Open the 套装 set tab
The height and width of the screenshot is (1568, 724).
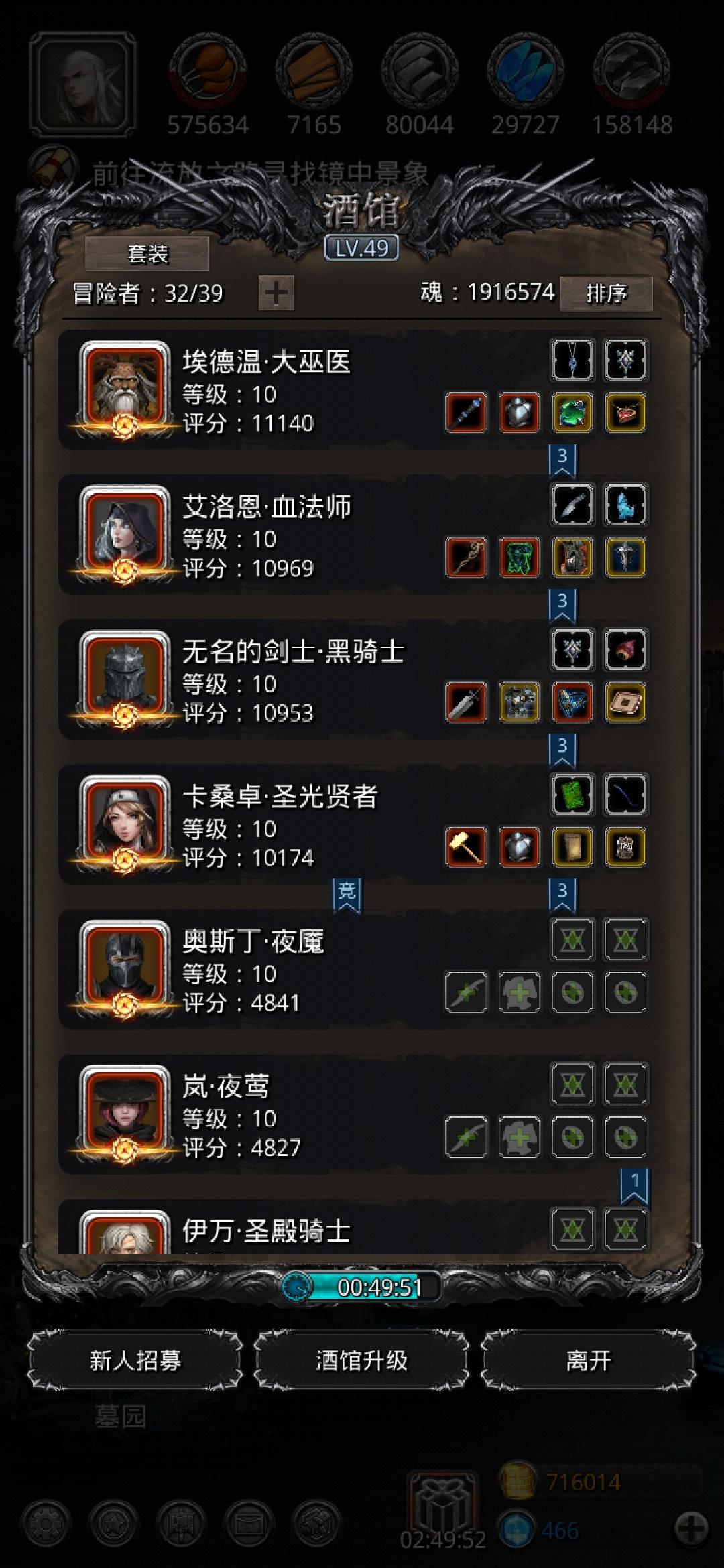(147, 254)
